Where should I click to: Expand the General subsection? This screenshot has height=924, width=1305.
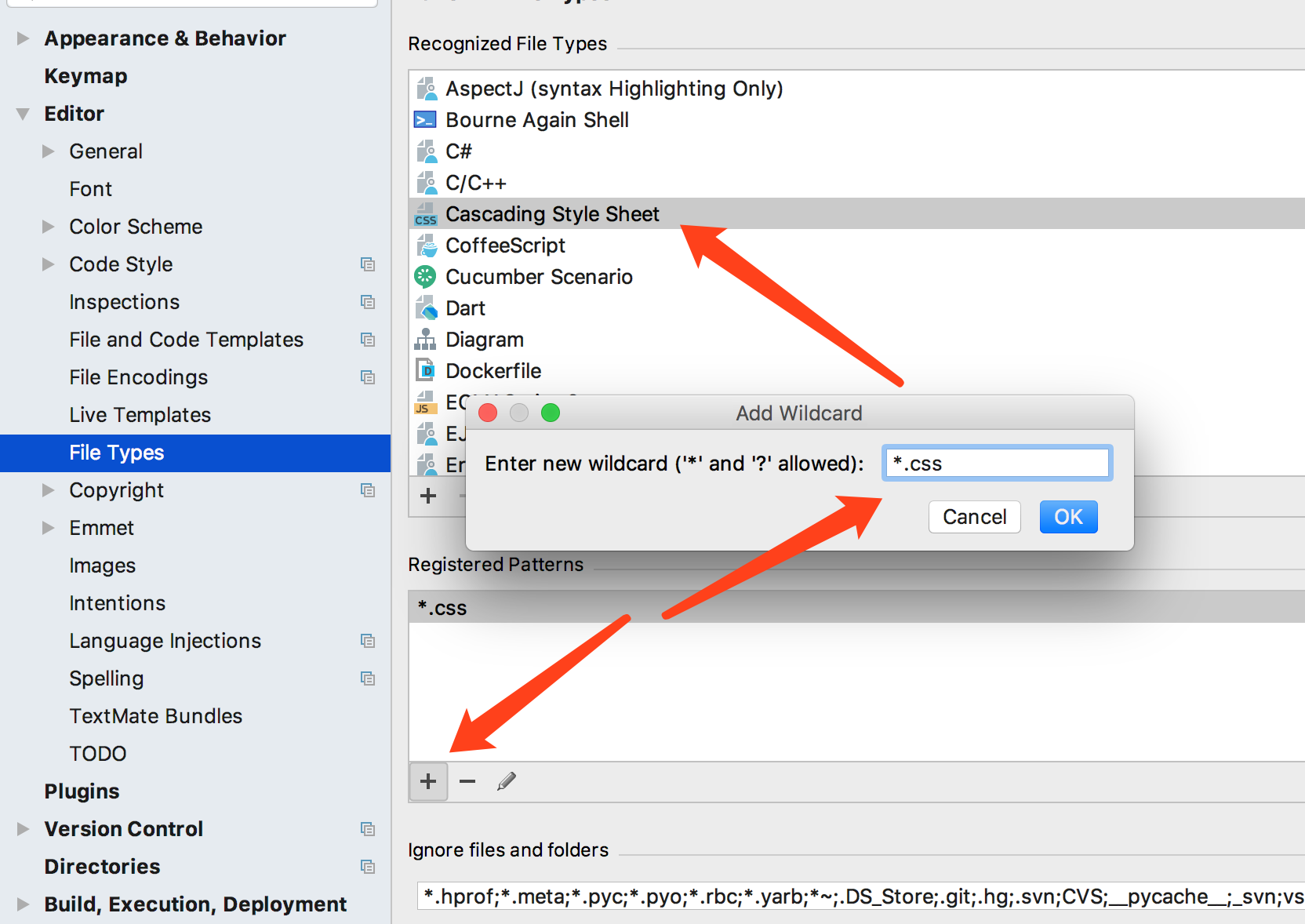pos(49,151)
